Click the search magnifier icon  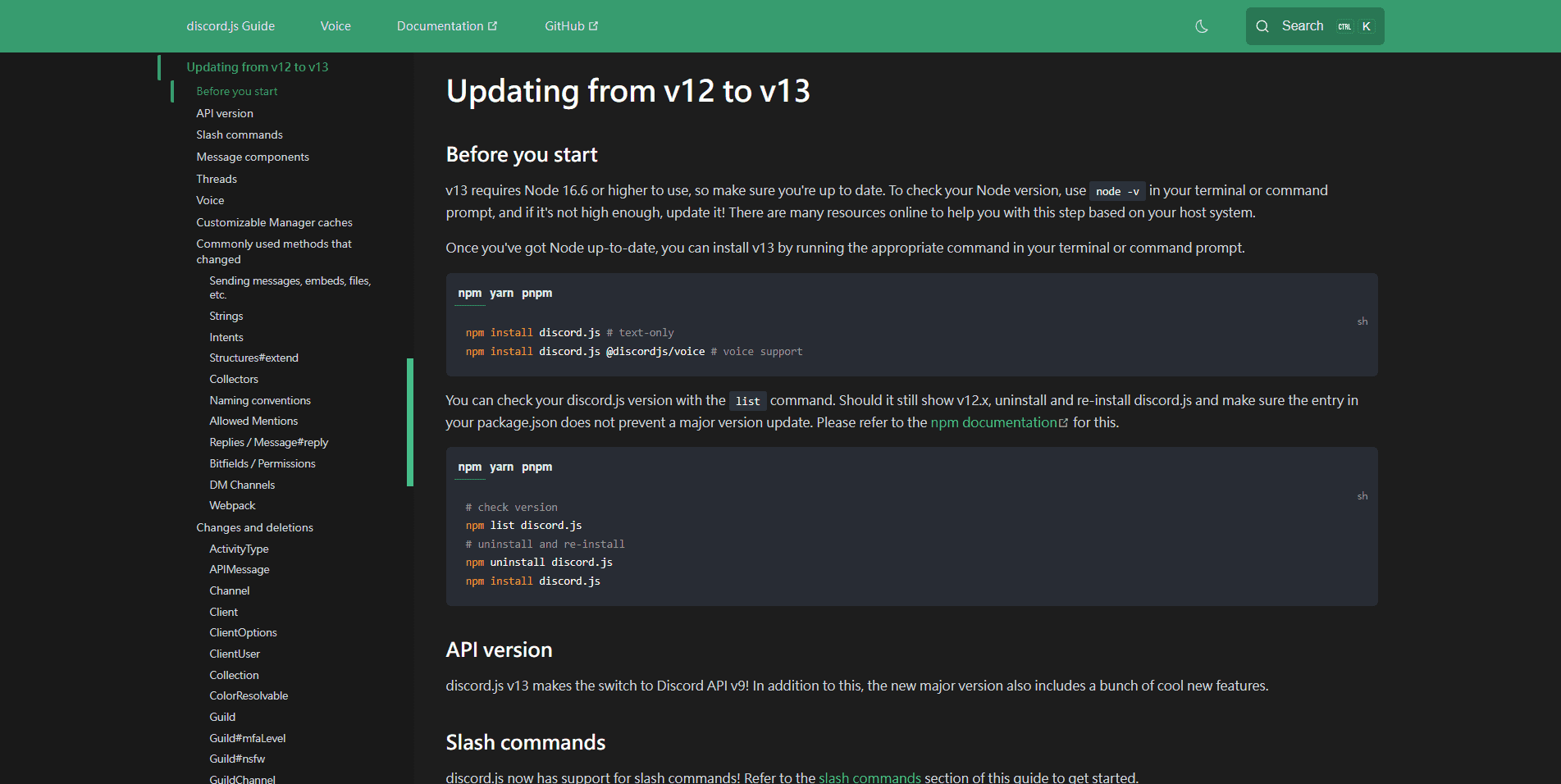[1262, 26]
